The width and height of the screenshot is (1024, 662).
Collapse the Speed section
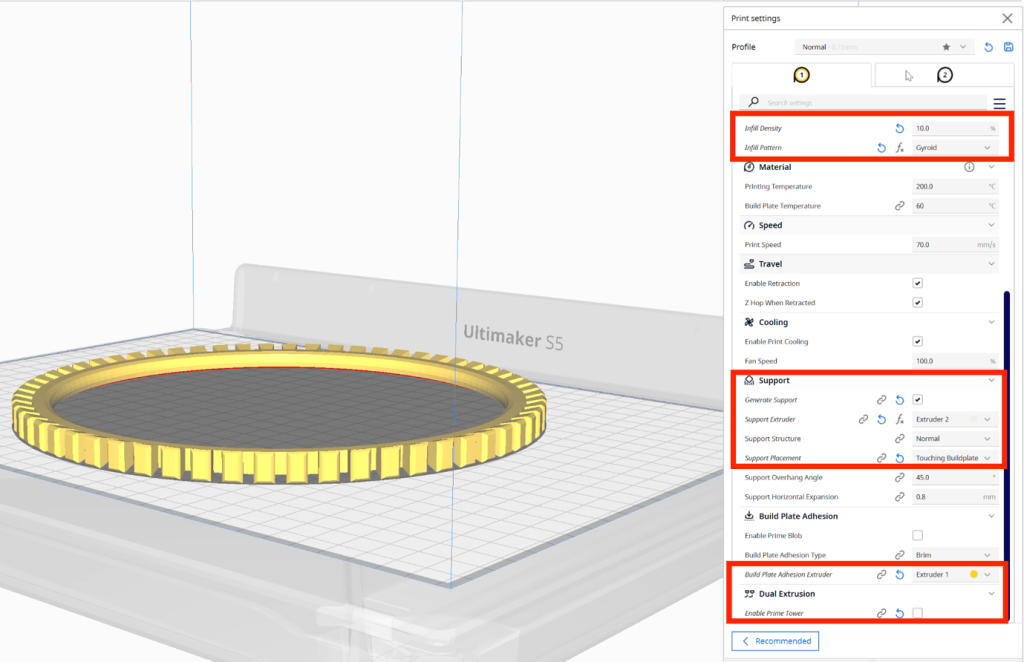click(991, 225)
